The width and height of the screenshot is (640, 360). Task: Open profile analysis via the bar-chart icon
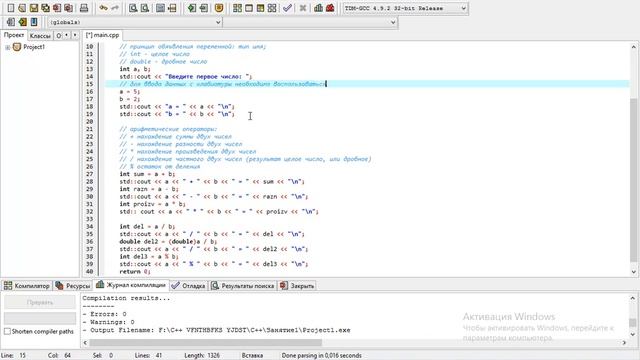[318, 8]
